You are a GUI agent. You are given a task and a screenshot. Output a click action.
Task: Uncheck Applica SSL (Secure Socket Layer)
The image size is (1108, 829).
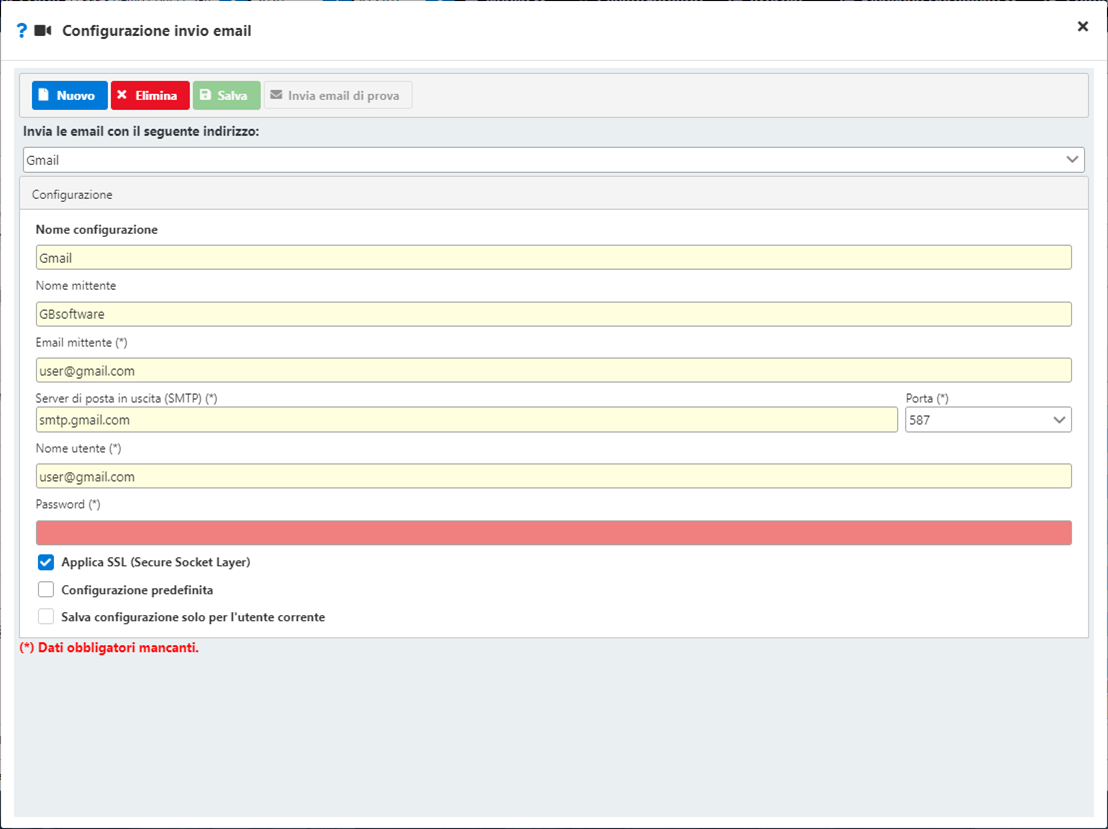(46, 563)
